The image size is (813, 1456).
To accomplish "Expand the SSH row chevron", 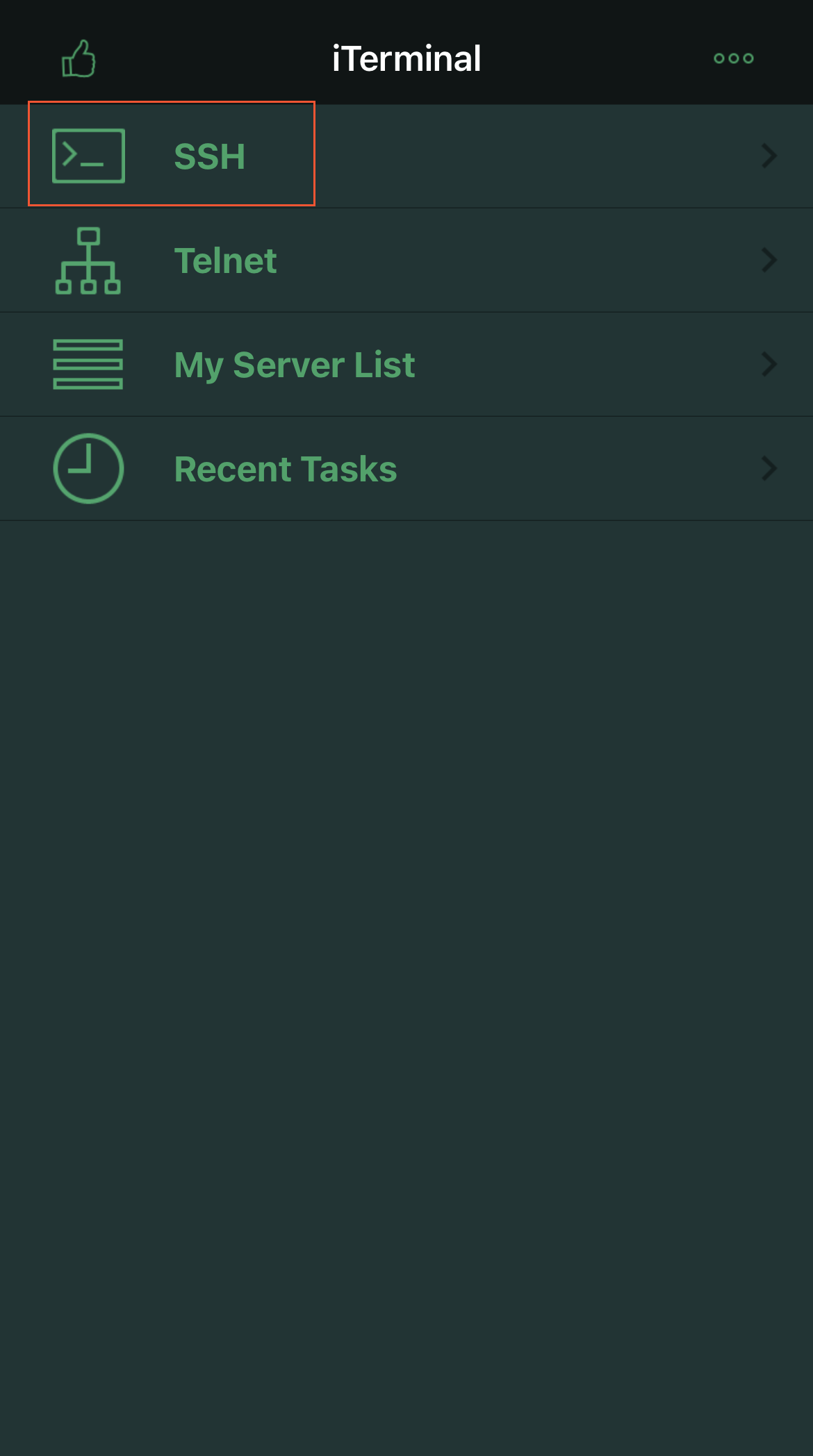I will point(769,156).
